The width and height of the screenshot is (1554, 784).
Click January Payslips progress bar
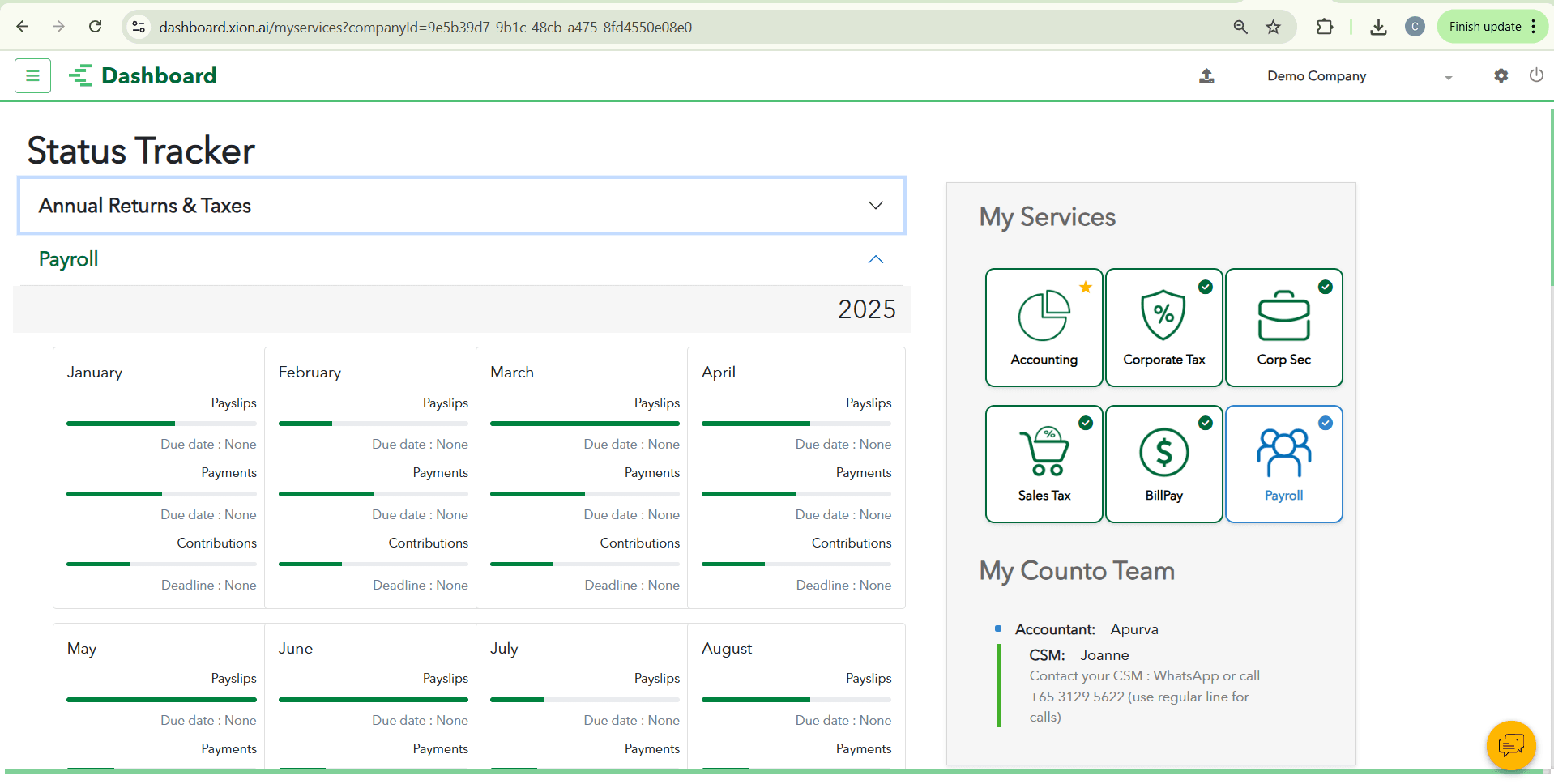pyautogui.click(x=161, y=424)
